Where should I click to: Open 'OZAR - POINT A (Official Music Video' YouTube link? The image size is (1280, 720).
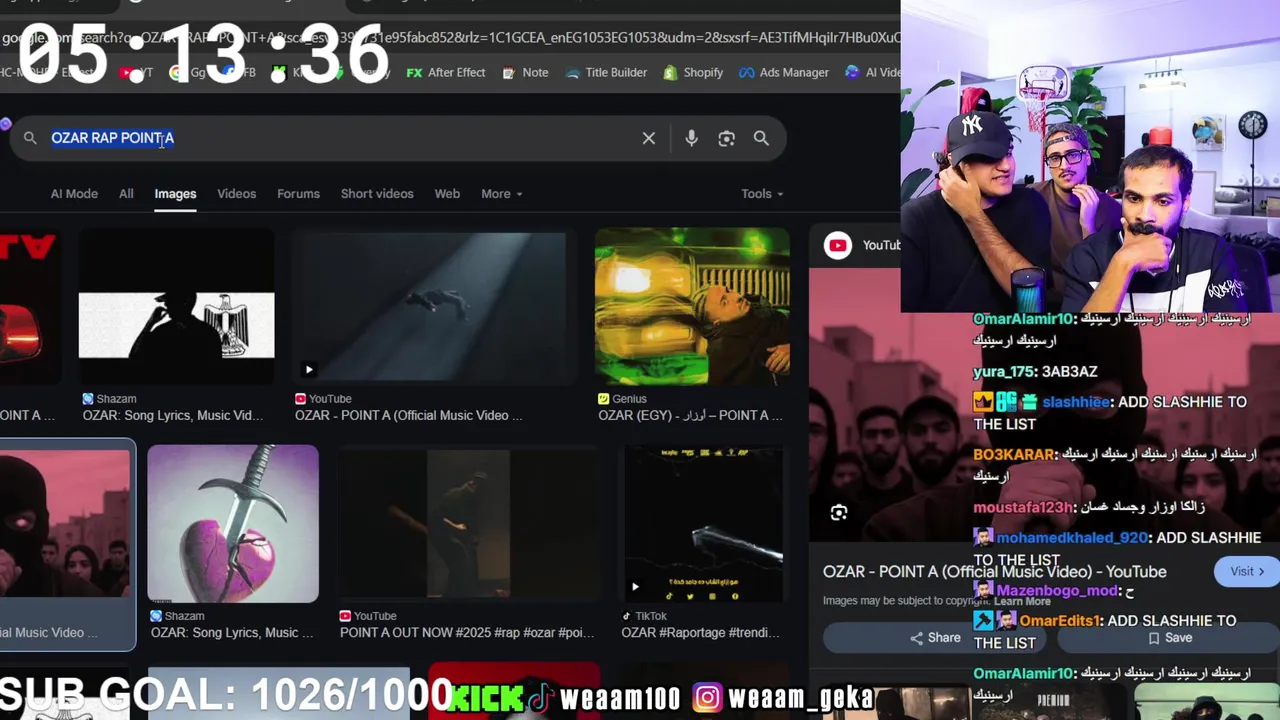point(409,415)
